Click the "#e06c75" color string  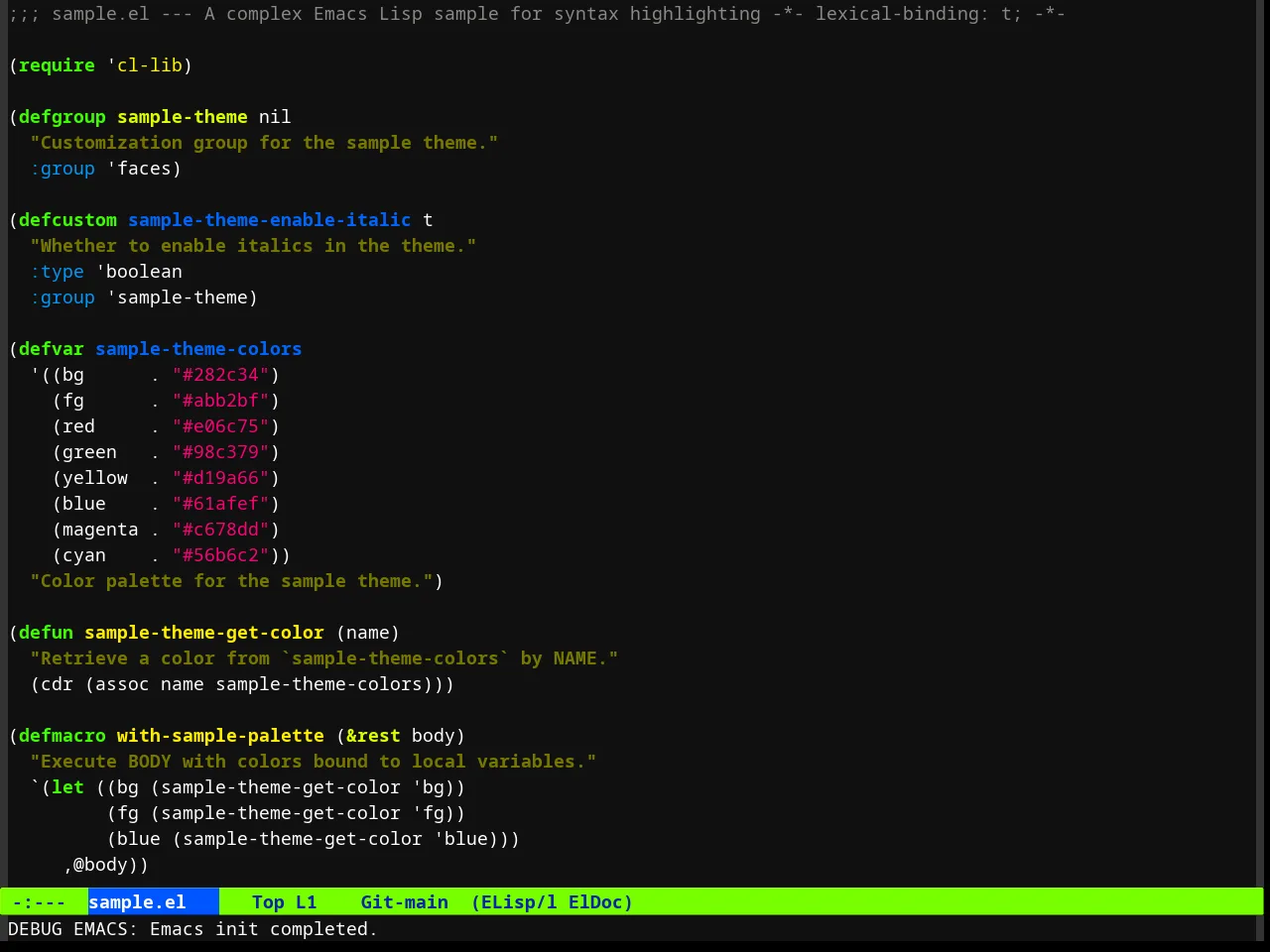pyautogui.click(x=220, y=426)
